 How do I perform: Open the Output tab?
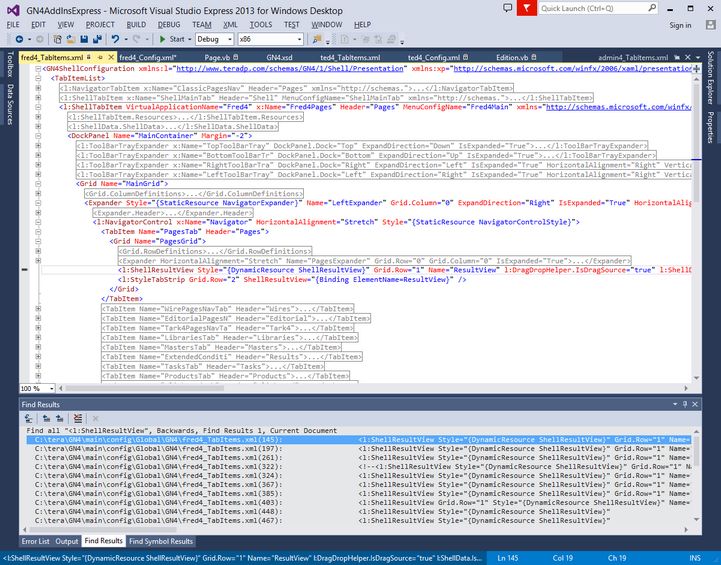67,541
